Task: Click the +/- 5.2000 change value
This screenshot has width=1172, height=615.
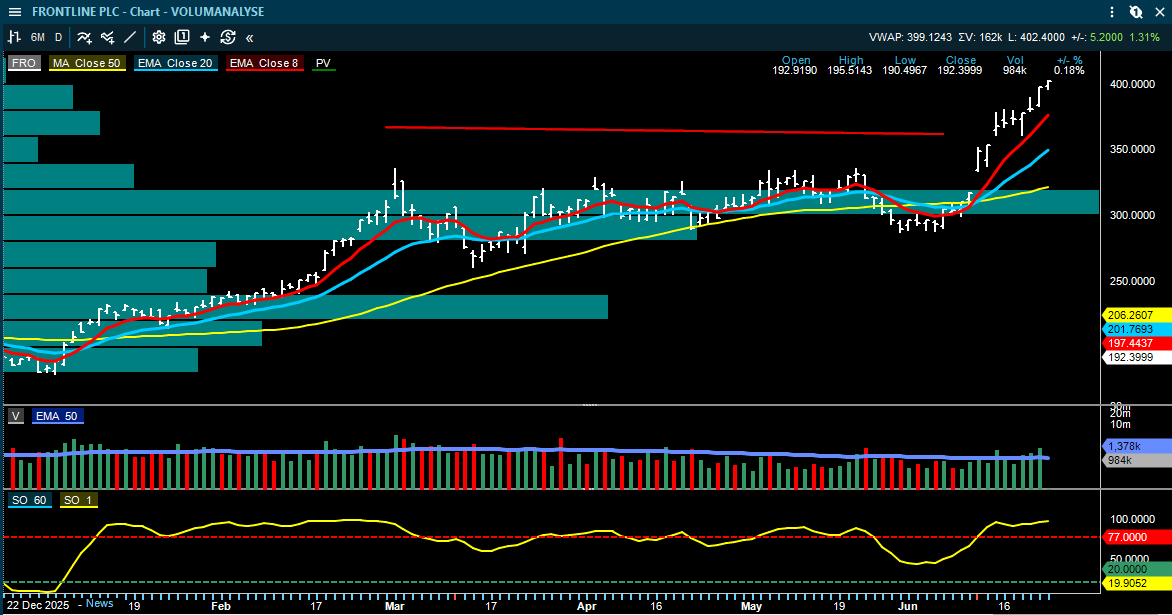Action: point(1097,37)
